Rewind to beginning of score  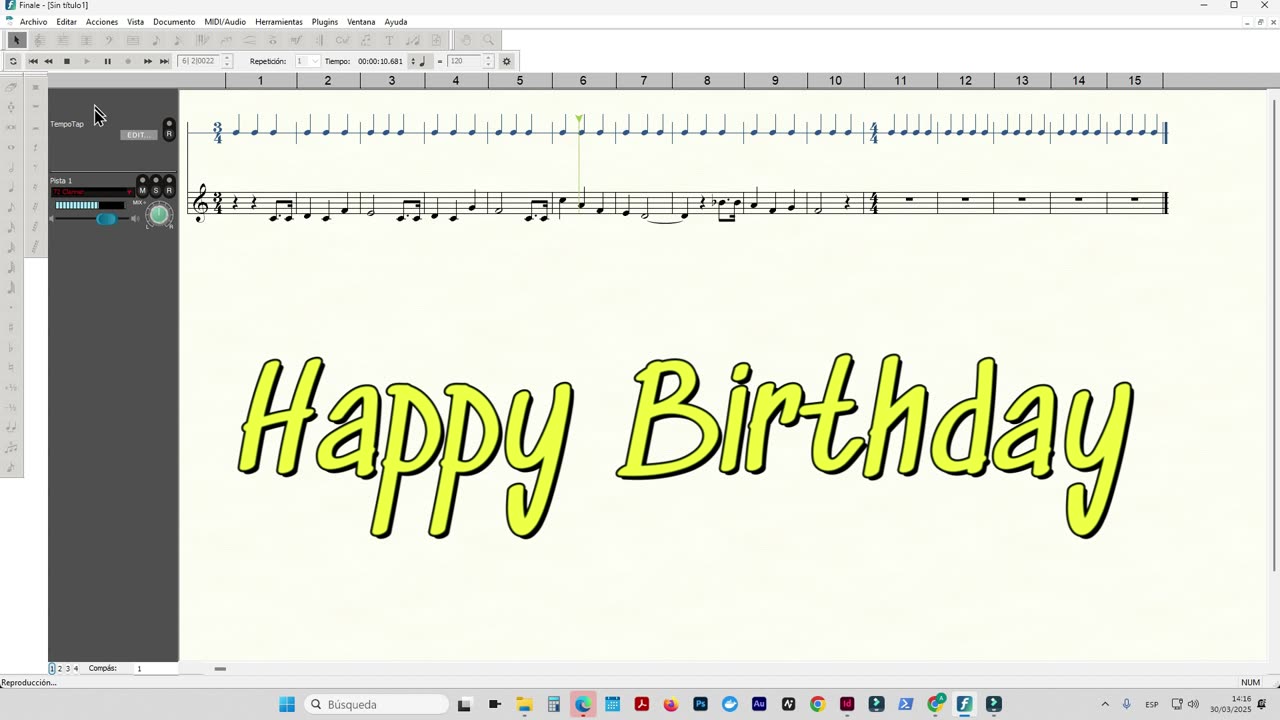tap(33, 61)
